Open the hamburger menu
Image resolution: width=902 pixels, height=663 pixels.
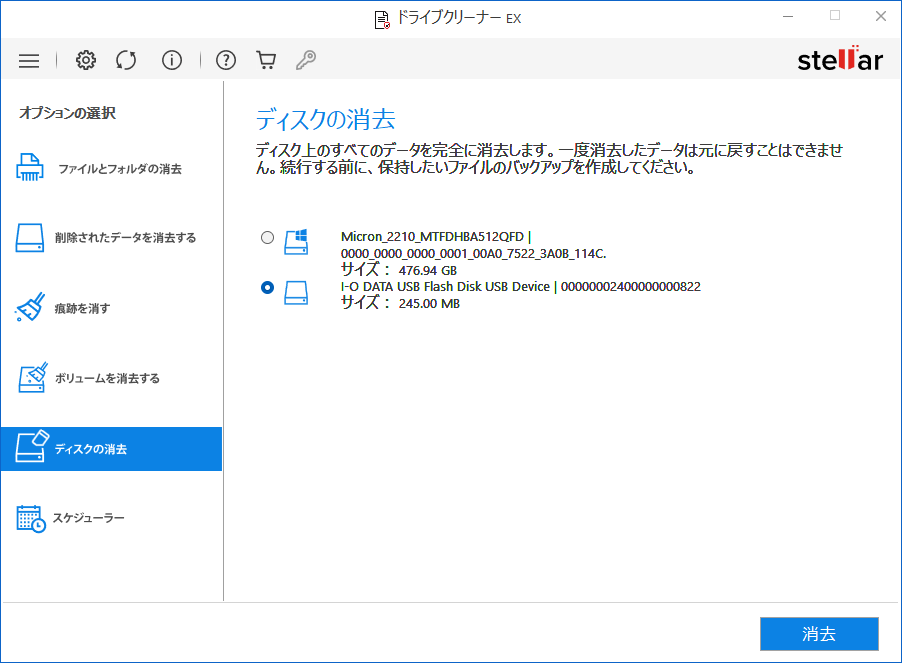click(29, 60)
